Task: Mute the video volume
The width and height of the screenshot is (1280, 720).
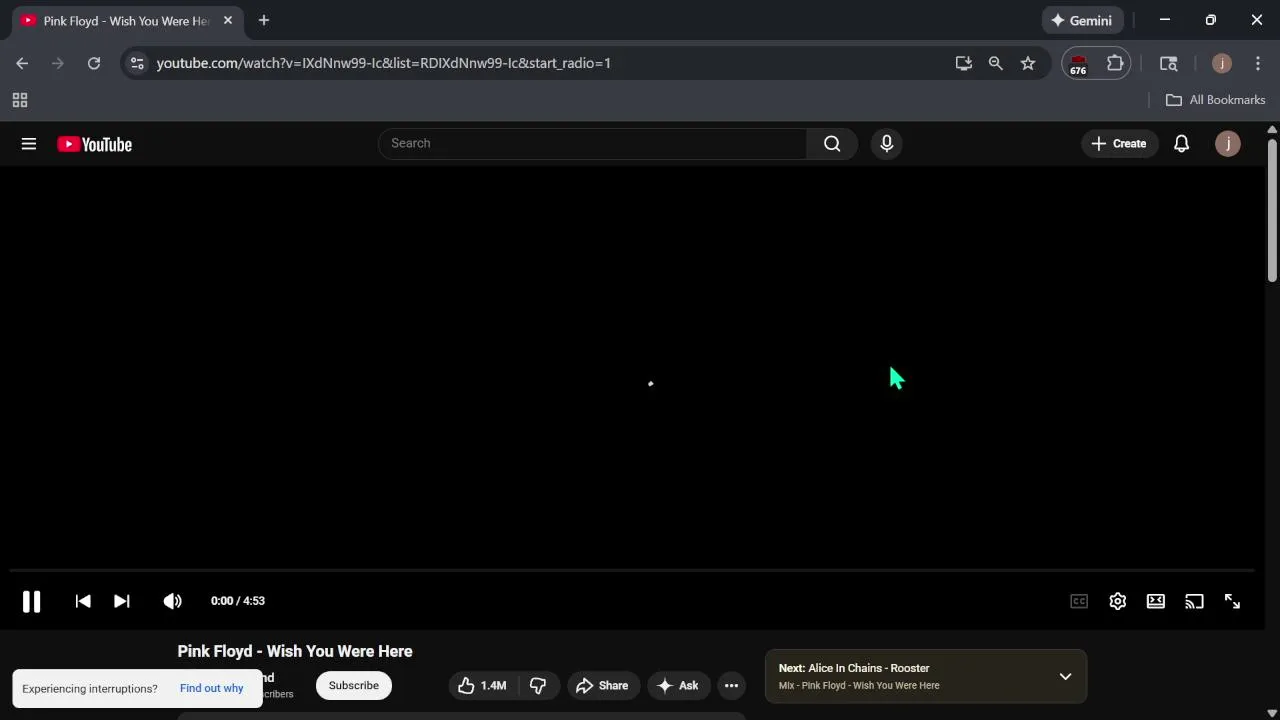Action: pyautogui.click(x=172, y=601)
